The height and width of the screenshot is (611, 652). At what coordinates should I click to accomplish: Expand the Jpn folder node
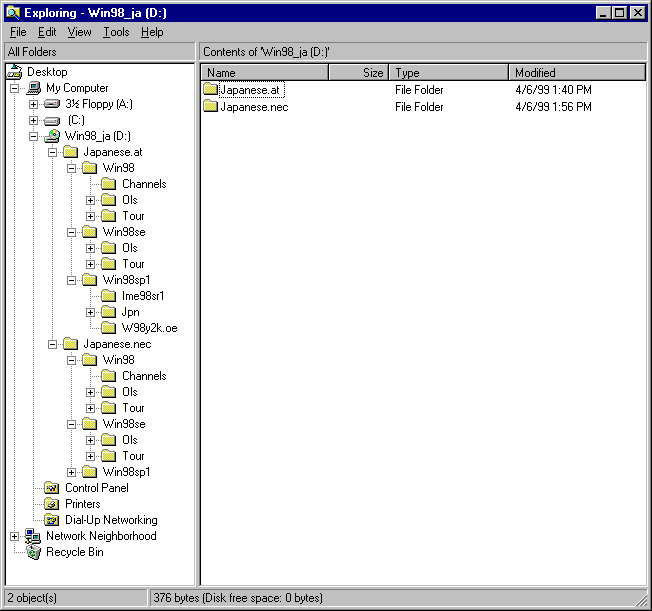pyautogui.click(x=91, y=312)
